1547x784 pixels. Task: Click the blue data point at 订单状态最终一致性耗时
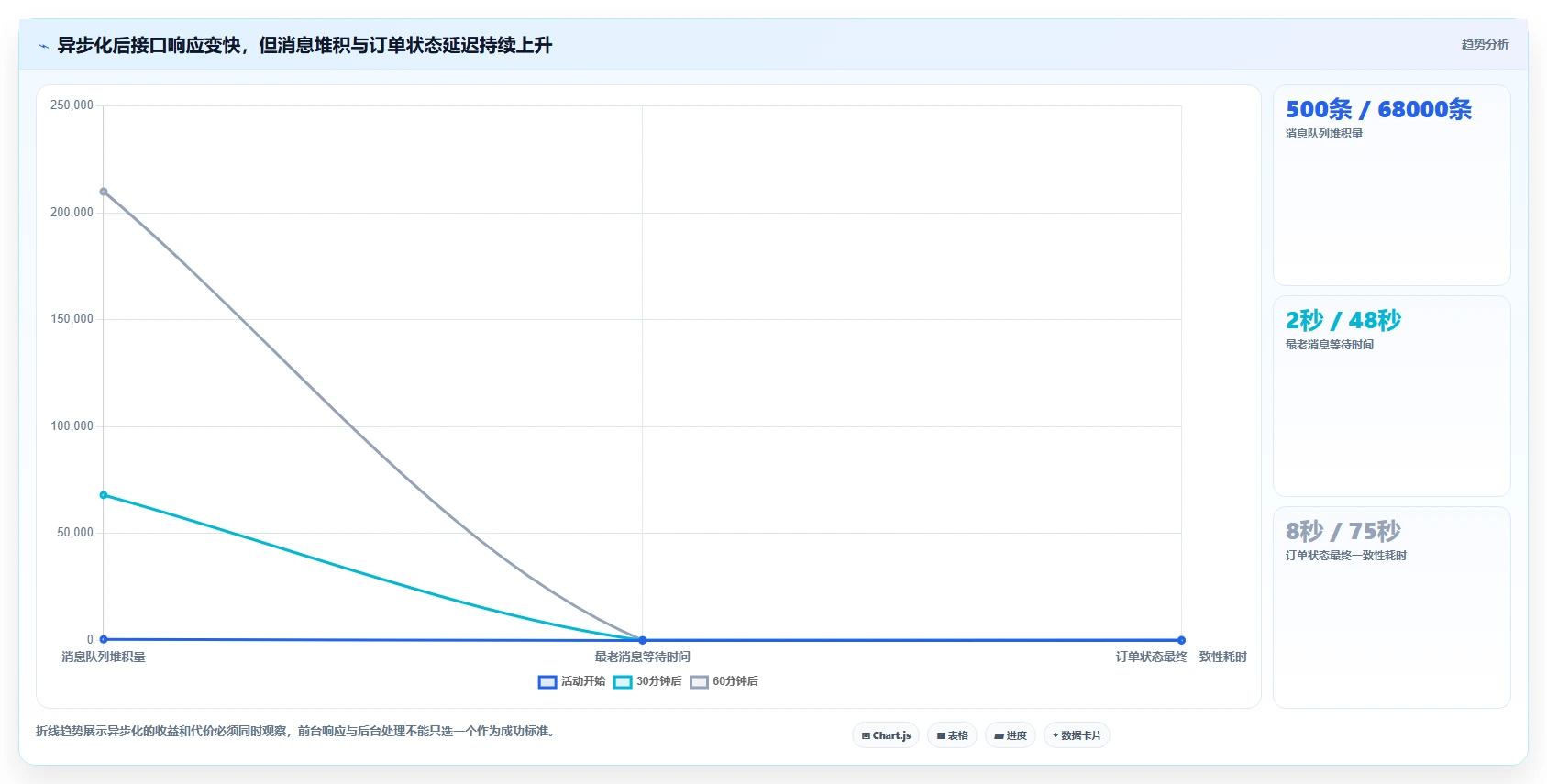(x=1181, y=640)
